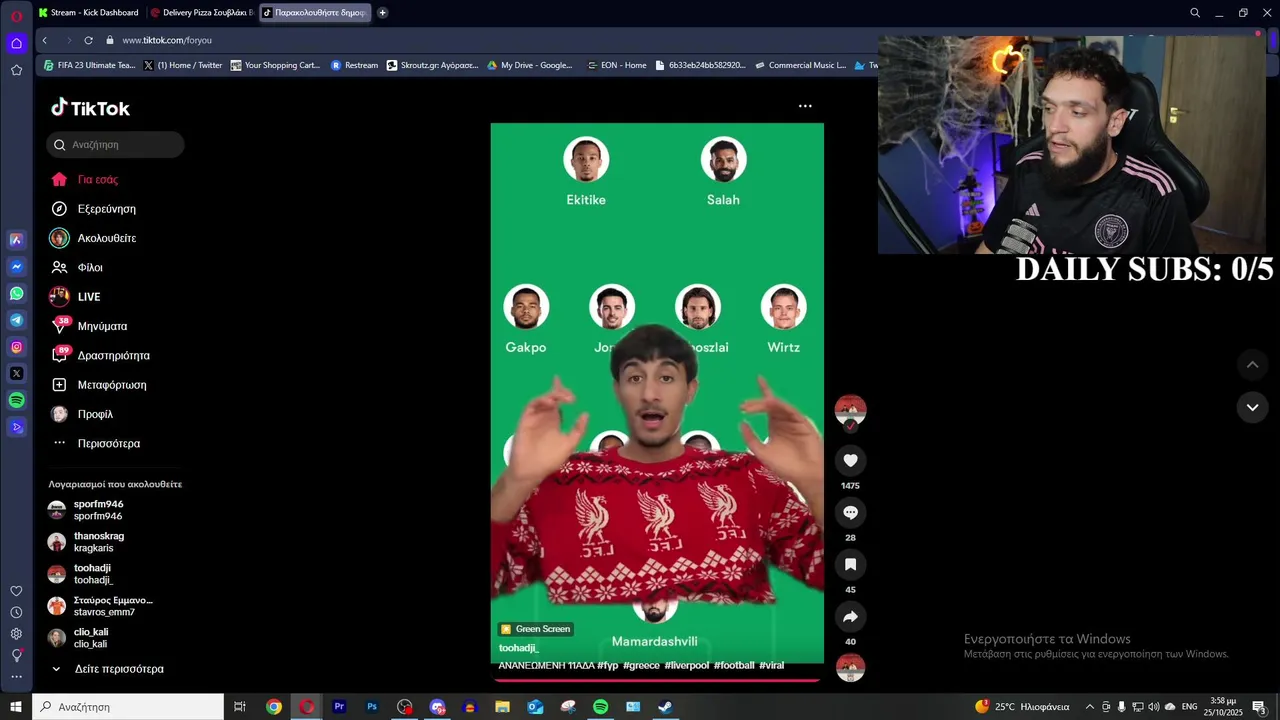Open Spotify from the Windows taskbar
Viewport: 1280px width, 720px height.
[600, 707]
